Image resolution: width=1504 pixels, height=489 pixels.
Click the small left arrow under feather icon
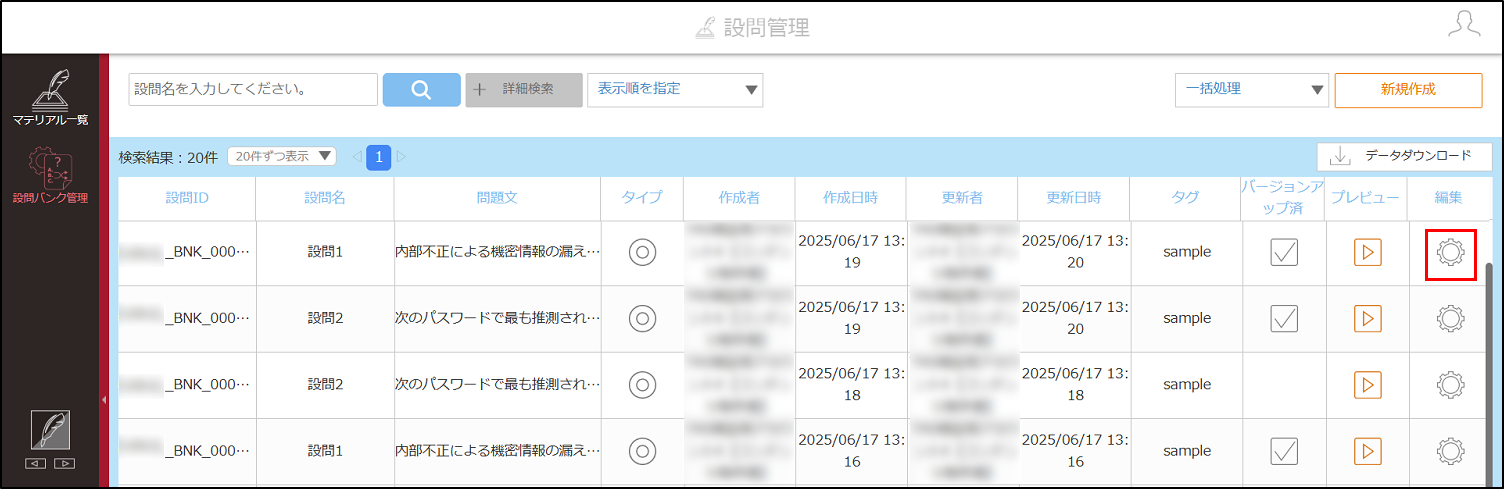36,464
